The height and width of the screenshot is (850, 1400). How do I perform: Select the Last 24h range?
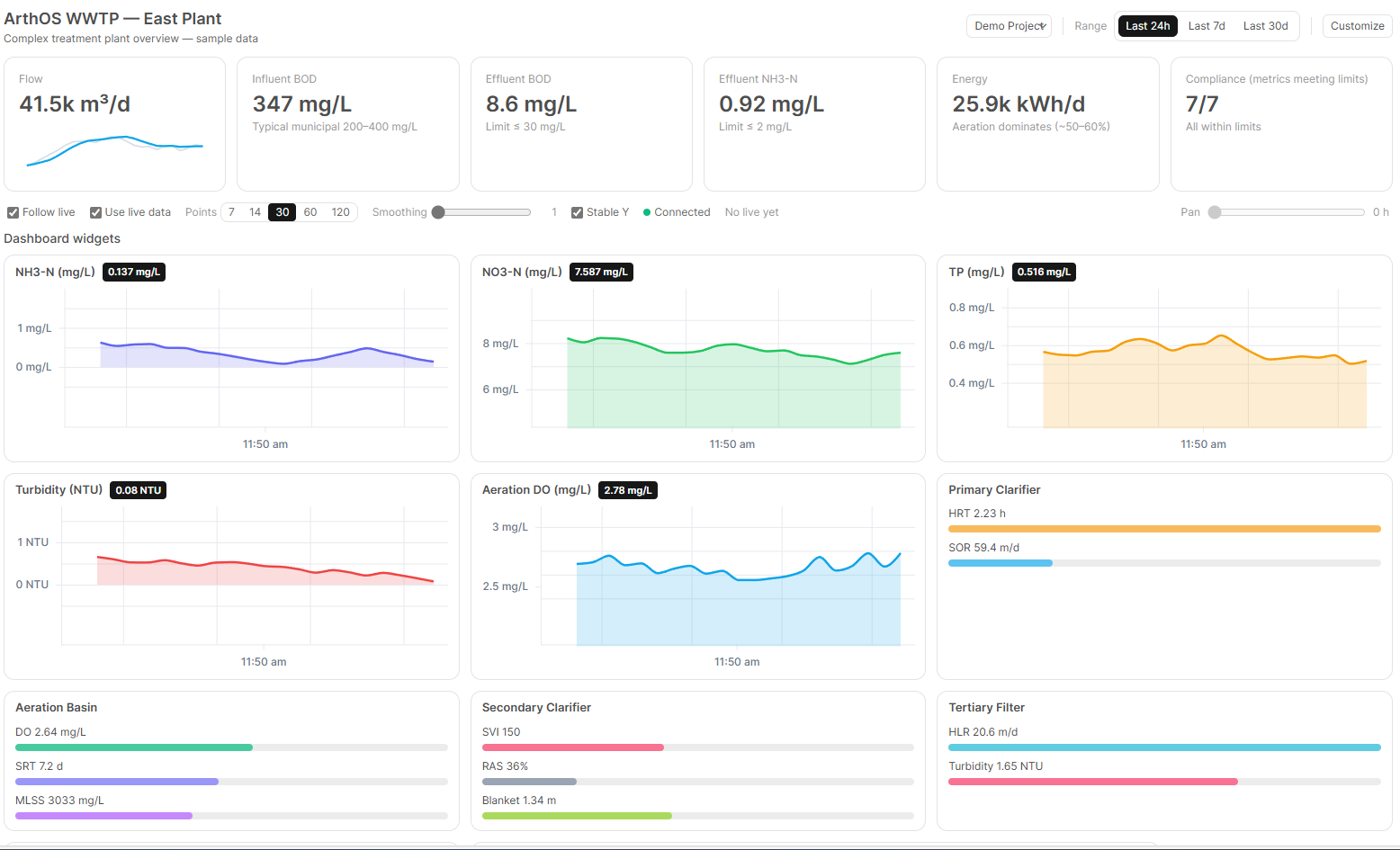tap(1147, 26)
